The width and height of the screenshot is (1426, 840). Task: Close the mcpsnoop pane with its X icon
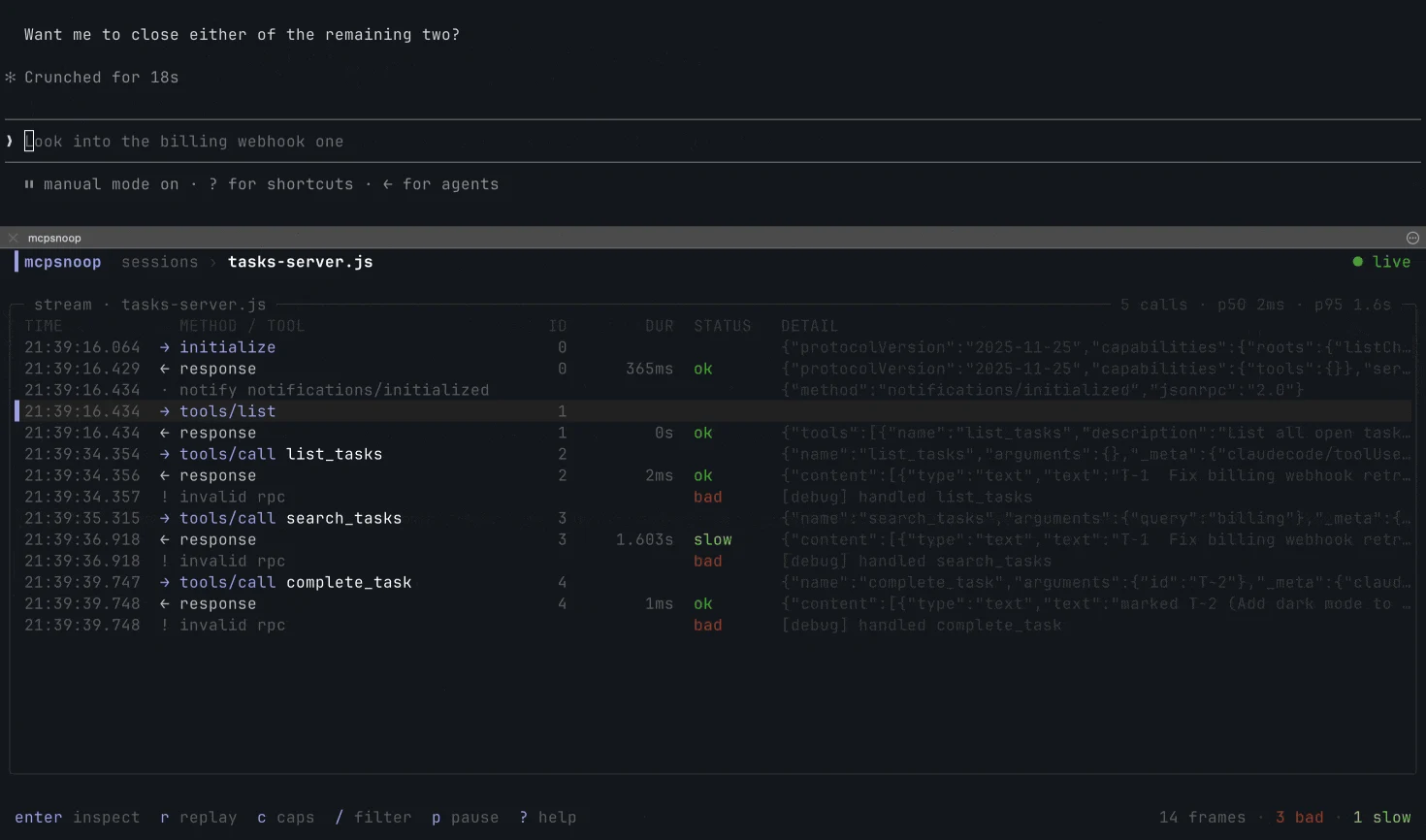click(x=13, y=238)
